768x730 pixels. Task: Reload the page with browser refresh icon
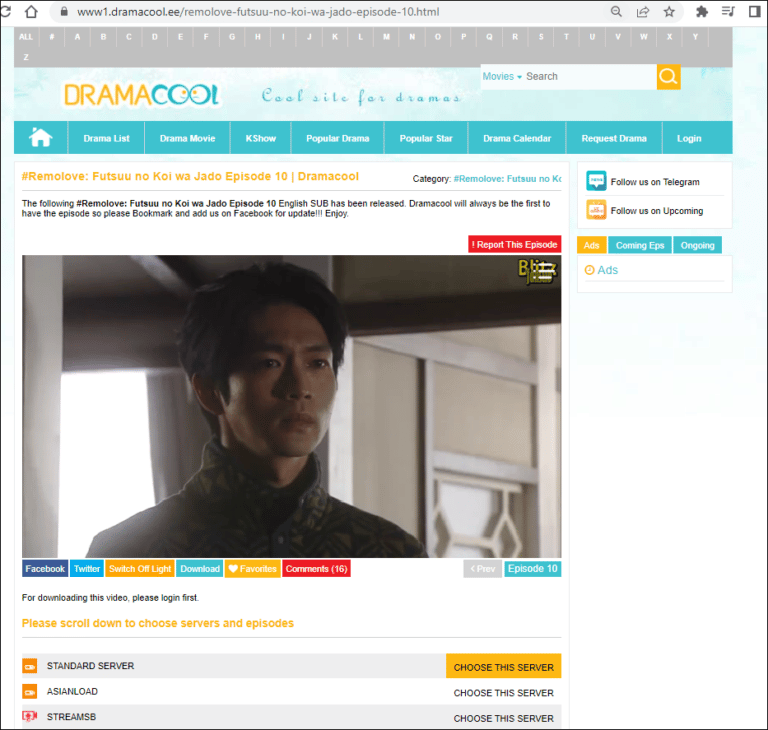5,11
